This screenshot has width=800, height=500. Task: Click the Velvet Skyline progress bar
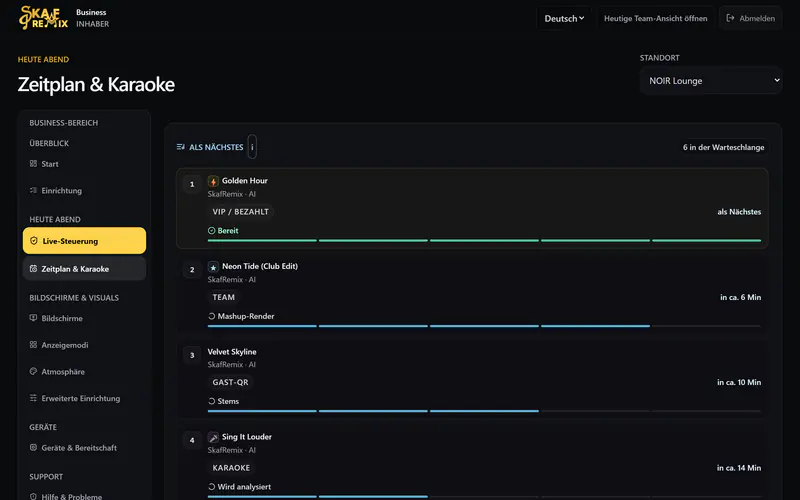point(484,411)
